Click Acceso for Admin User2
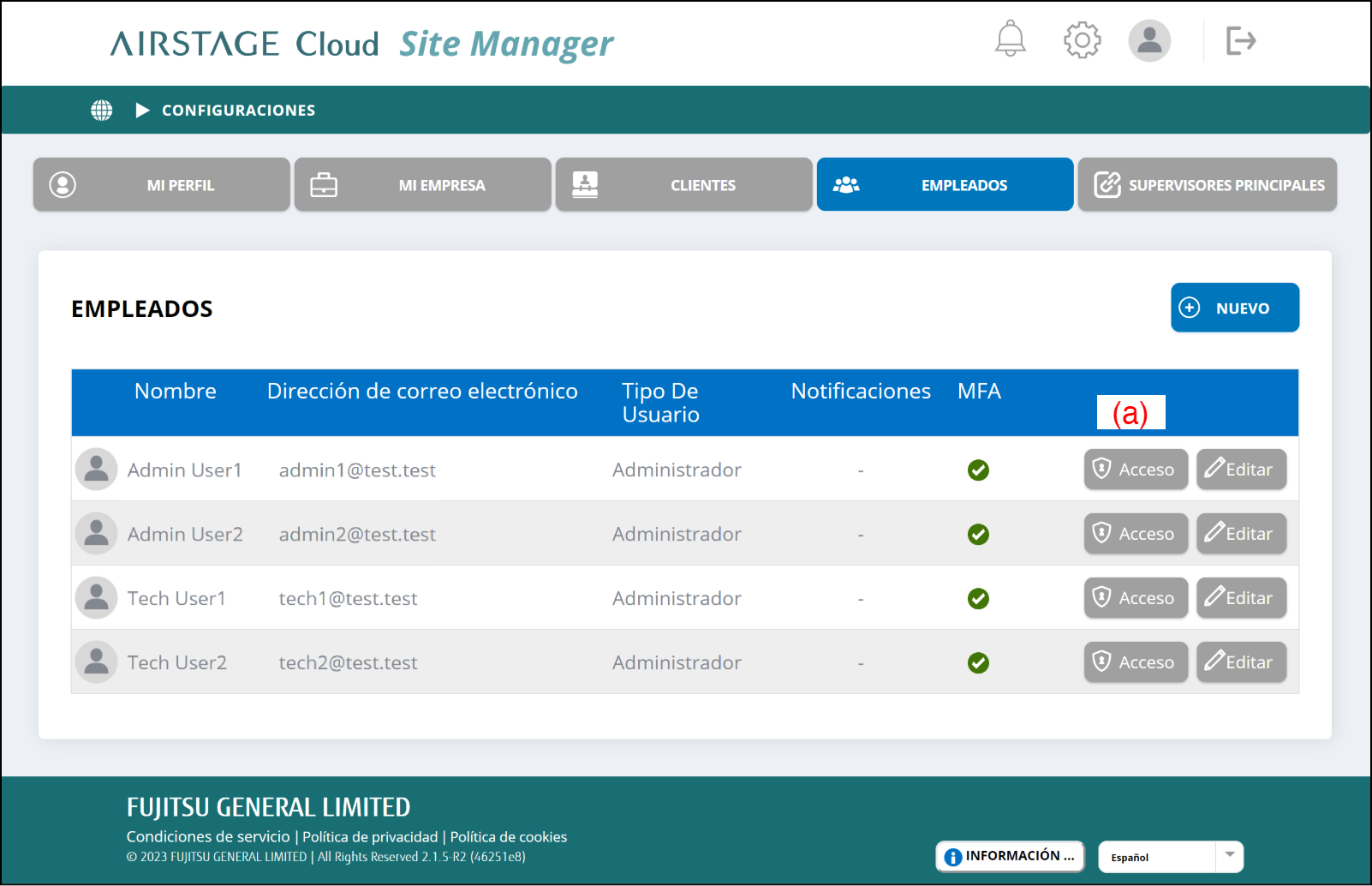1372x886 pixels. click(x=1135, y=534)
